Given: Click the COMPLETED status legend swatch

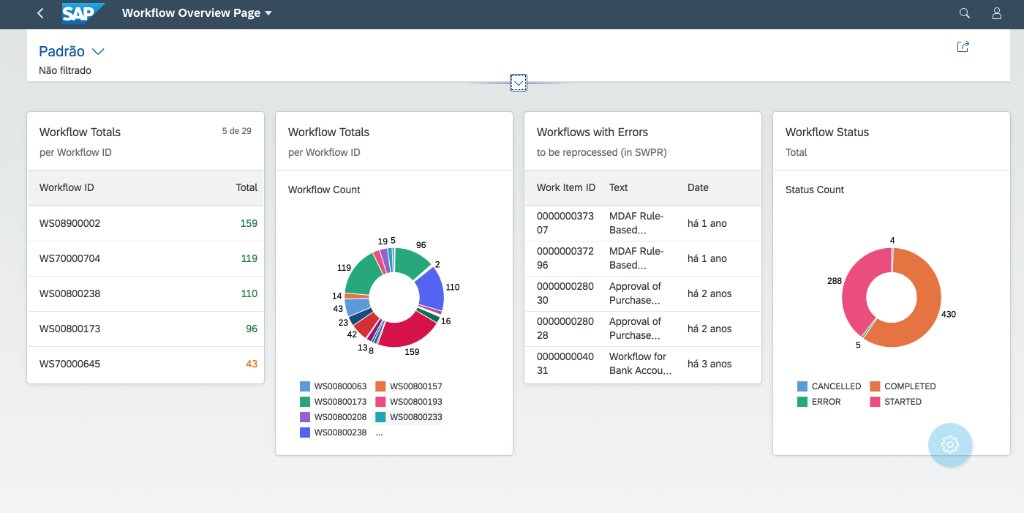Looking at the screenshot, I should [875, 386].
